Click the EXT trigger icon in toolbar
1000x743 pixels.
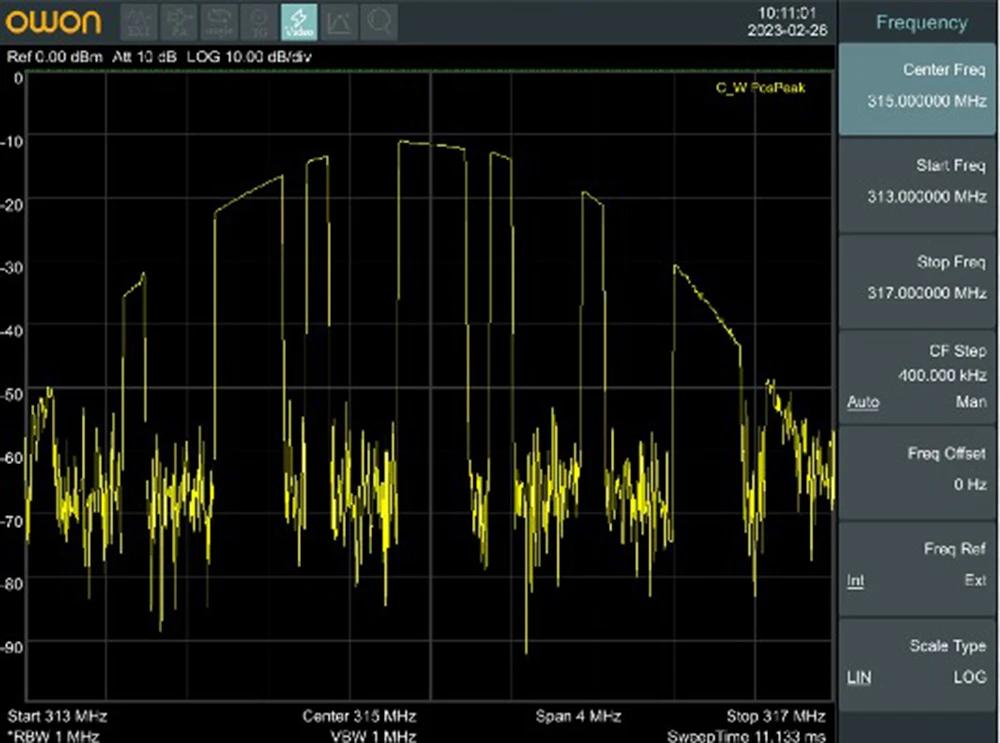pos(139,21)
